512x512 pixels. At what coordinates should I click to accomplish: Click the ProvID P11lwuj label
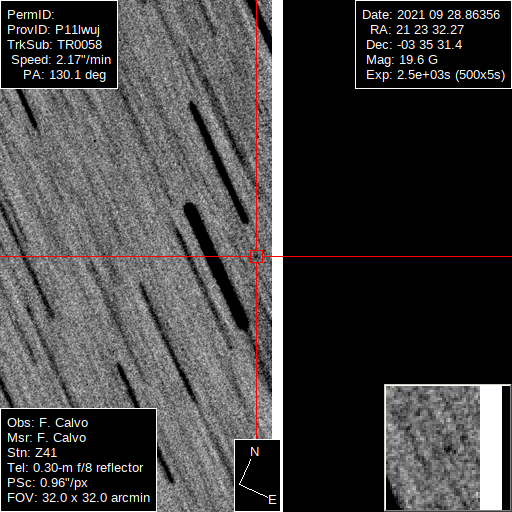(53, 30)
